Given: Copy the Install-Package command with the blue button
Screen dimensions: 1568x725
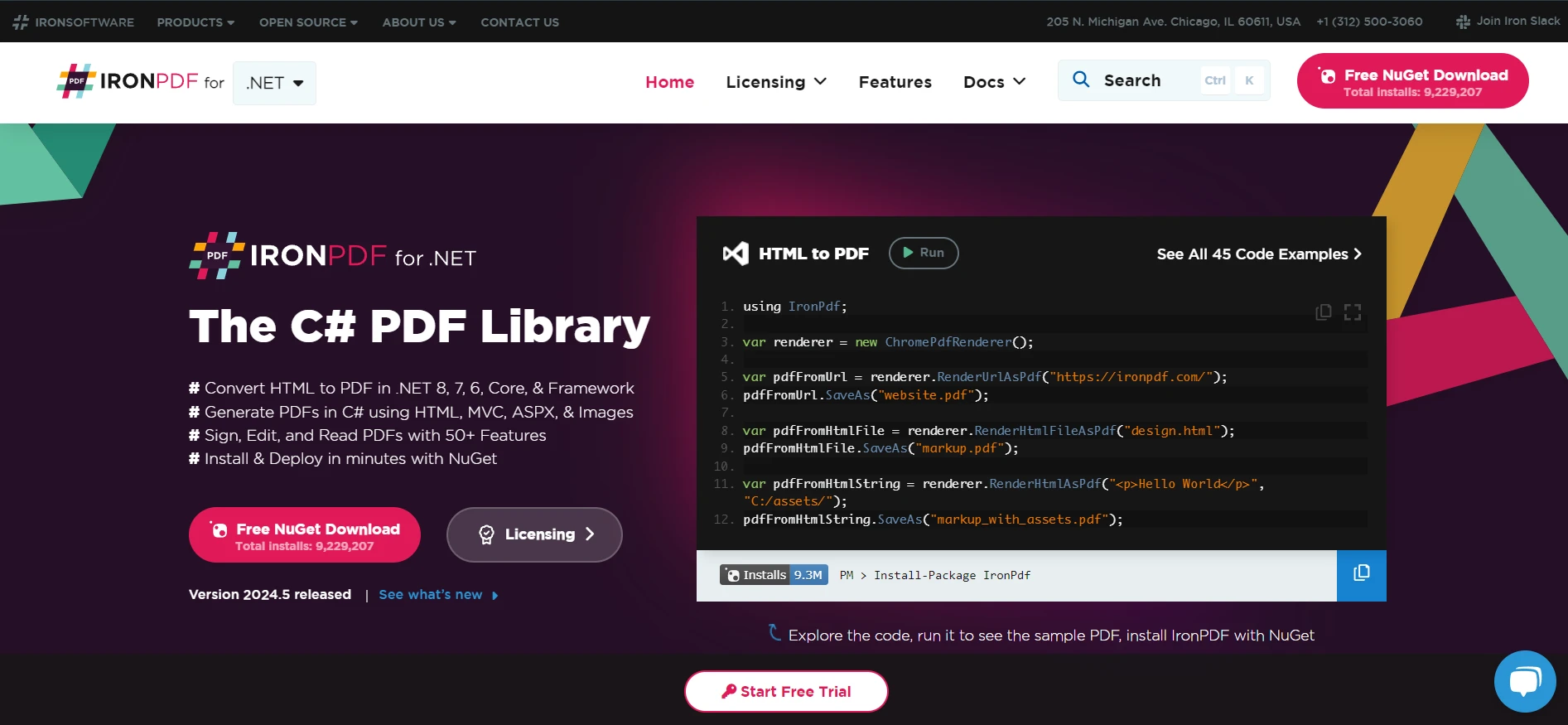Looking at the screenshot, I should click(x=1361, y=575).
